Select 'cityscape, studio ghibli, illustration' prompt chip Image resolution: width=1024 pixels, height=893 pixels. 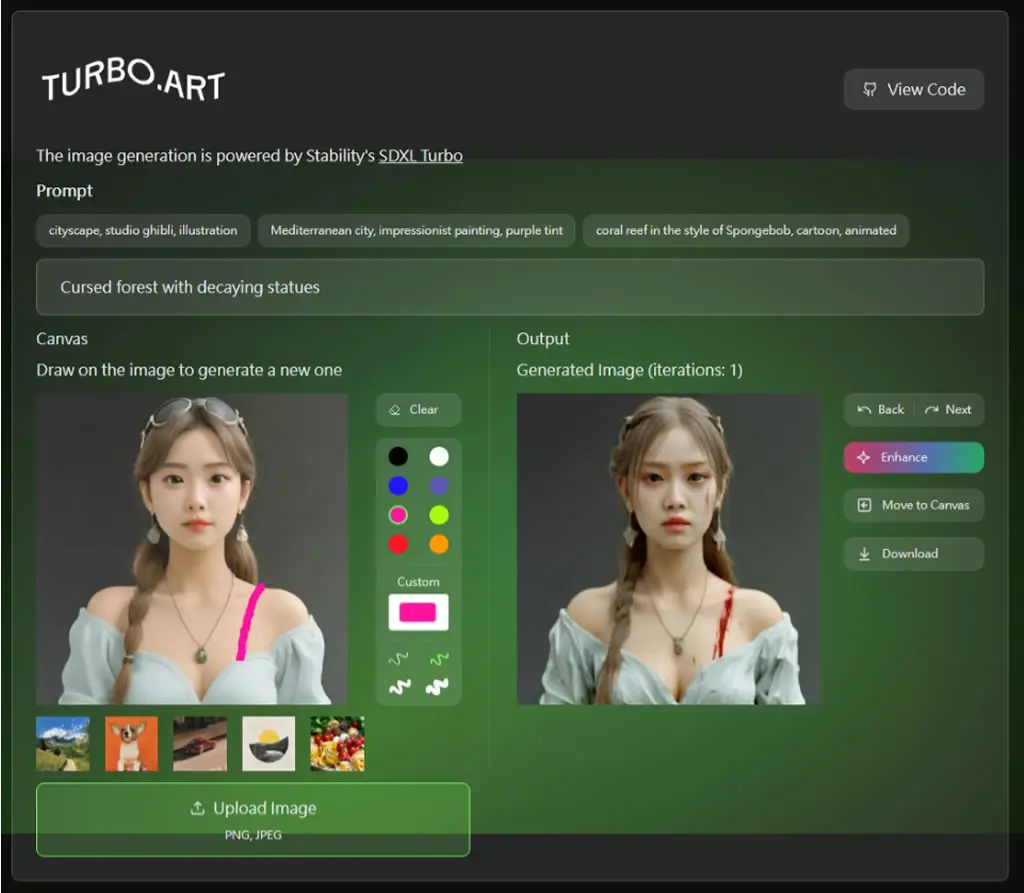143,230
